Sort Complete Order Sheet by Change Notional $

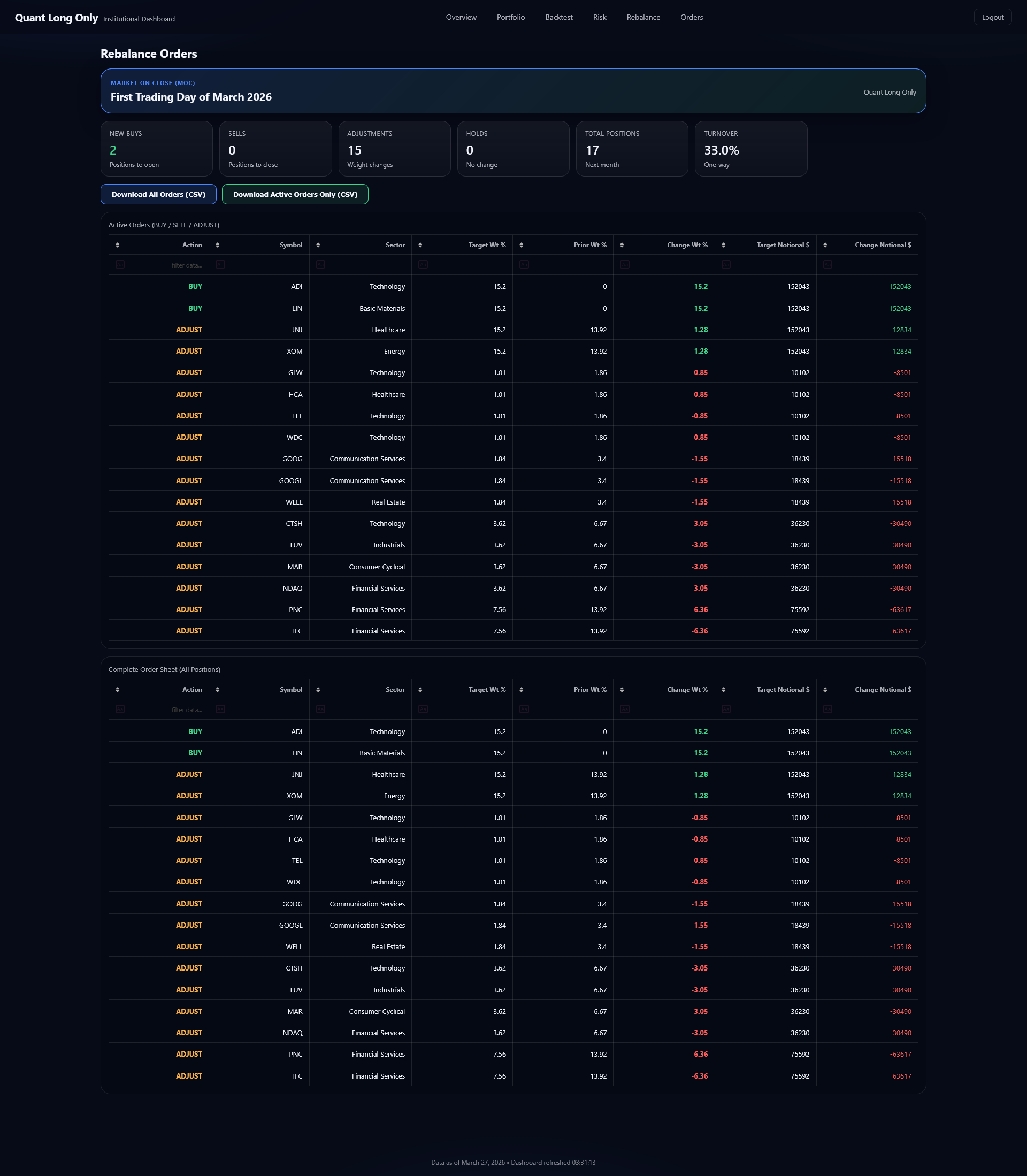tap(825, 690)
